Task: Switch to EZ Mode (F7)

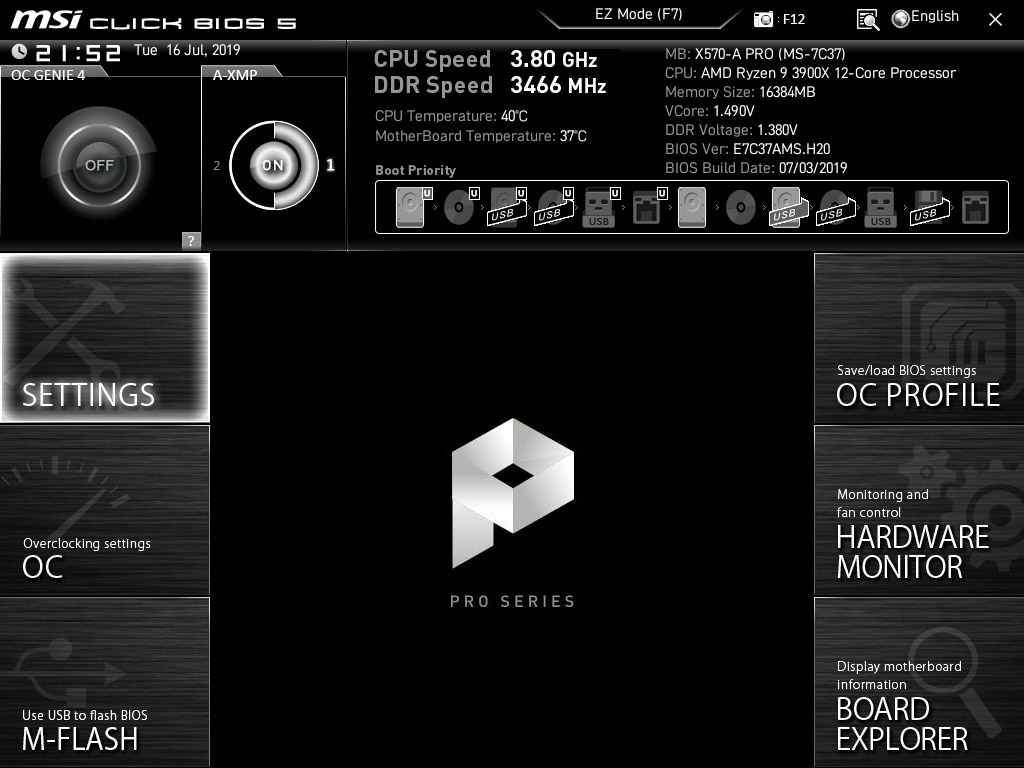Action: (x=642, y=15)
